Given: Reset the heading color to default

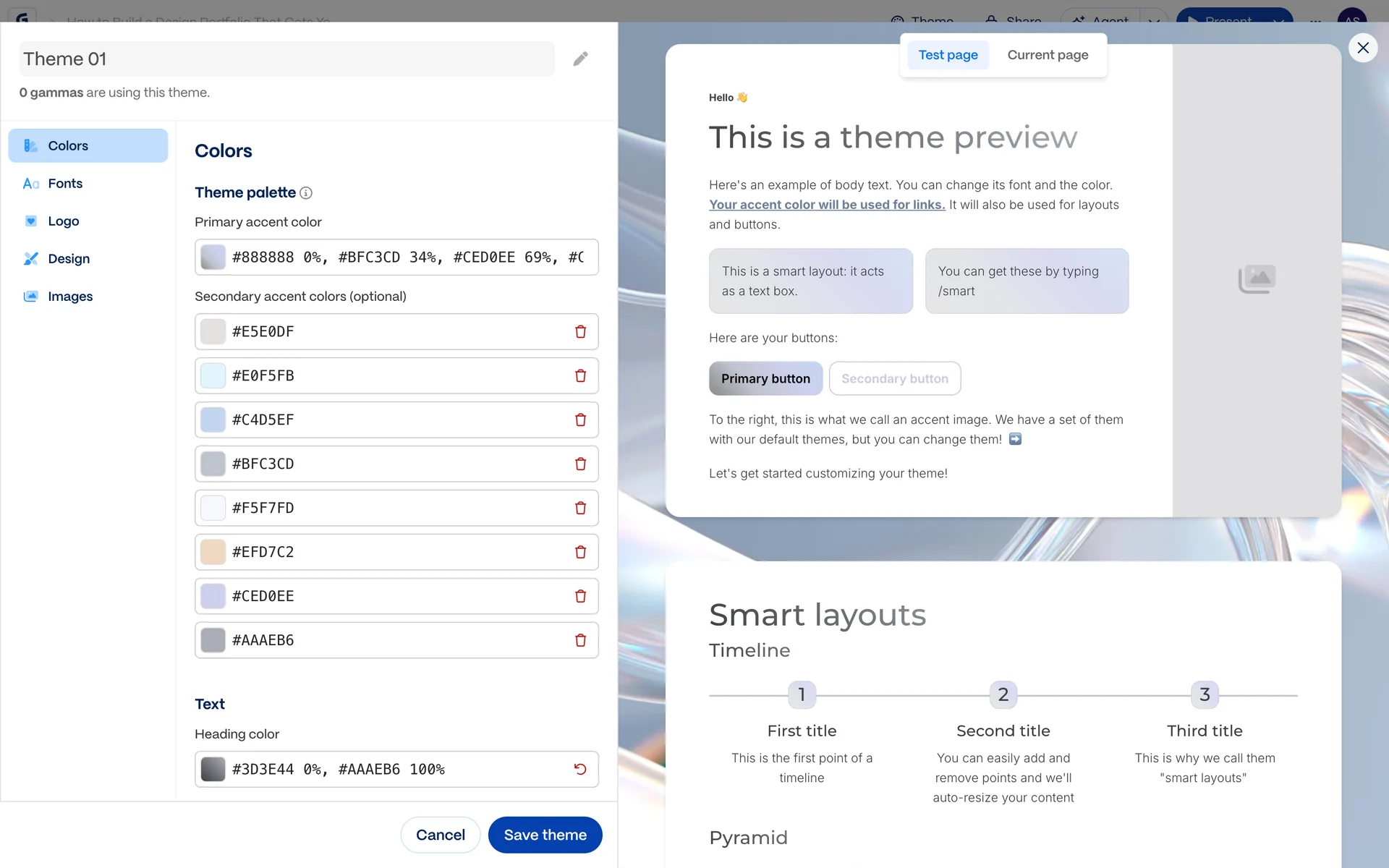Looking at the screenshot, I should point(580,769).
